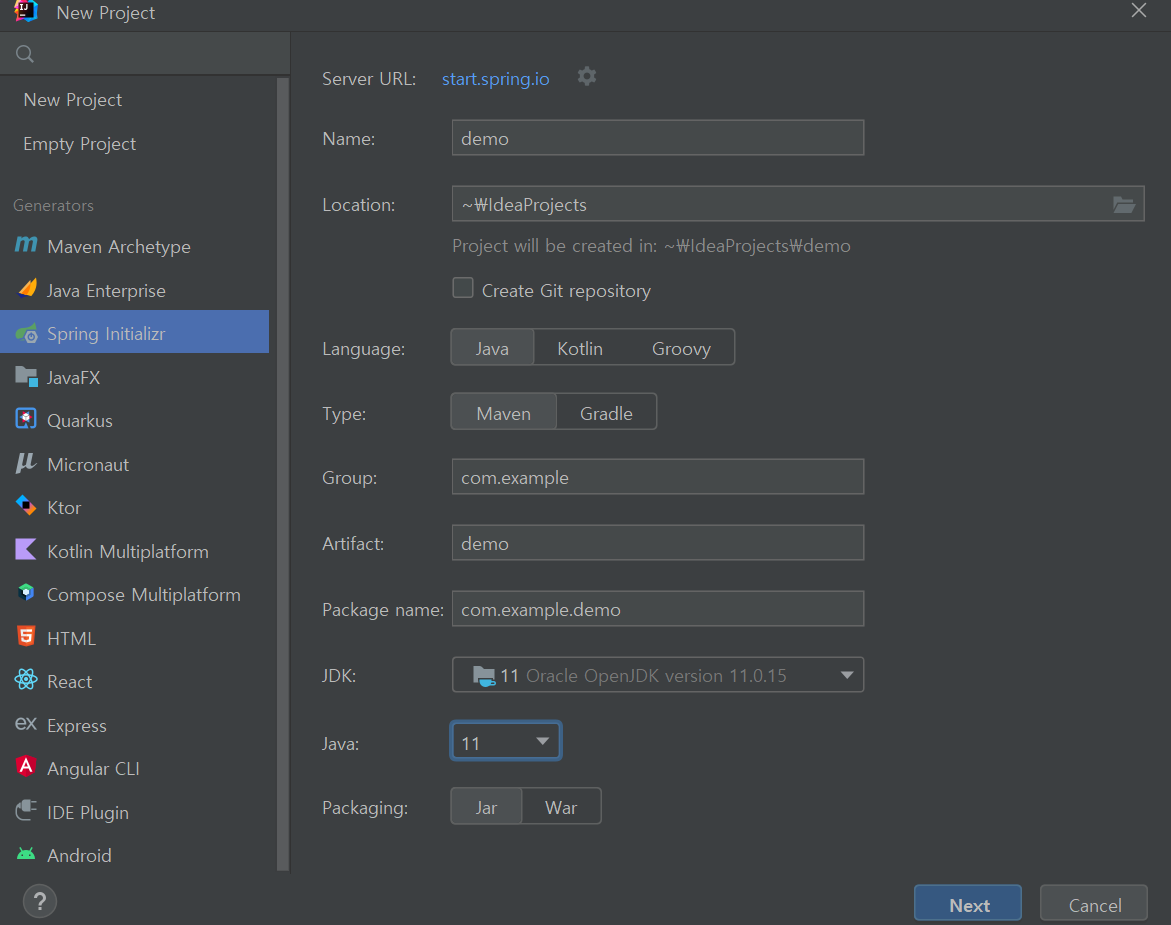The width and height of the screenshot is (1171, 925).
Task: Open help with question mark button
Action: coord(40,901)
